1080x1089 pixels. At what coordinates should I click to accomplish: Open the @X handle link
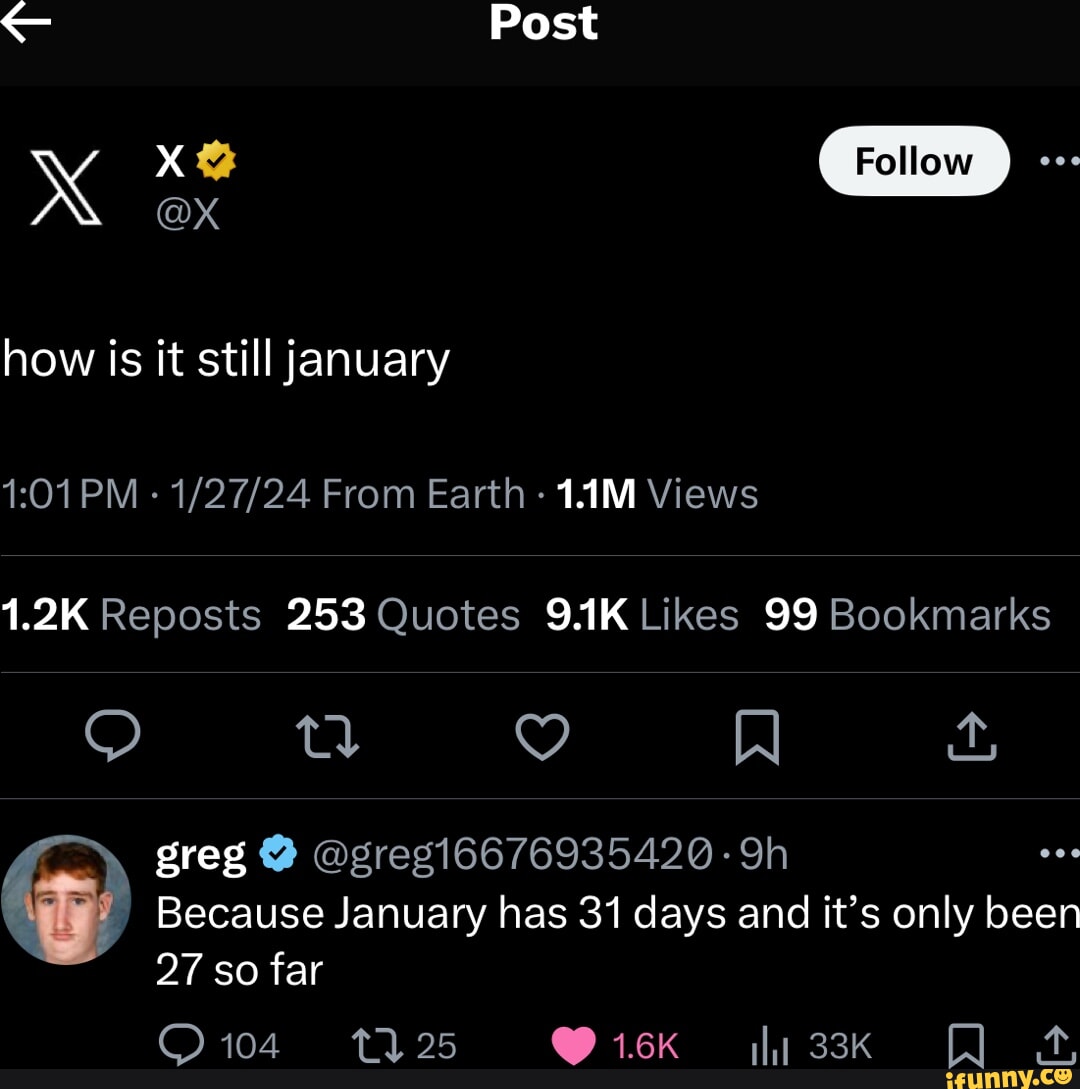[187, 213]
